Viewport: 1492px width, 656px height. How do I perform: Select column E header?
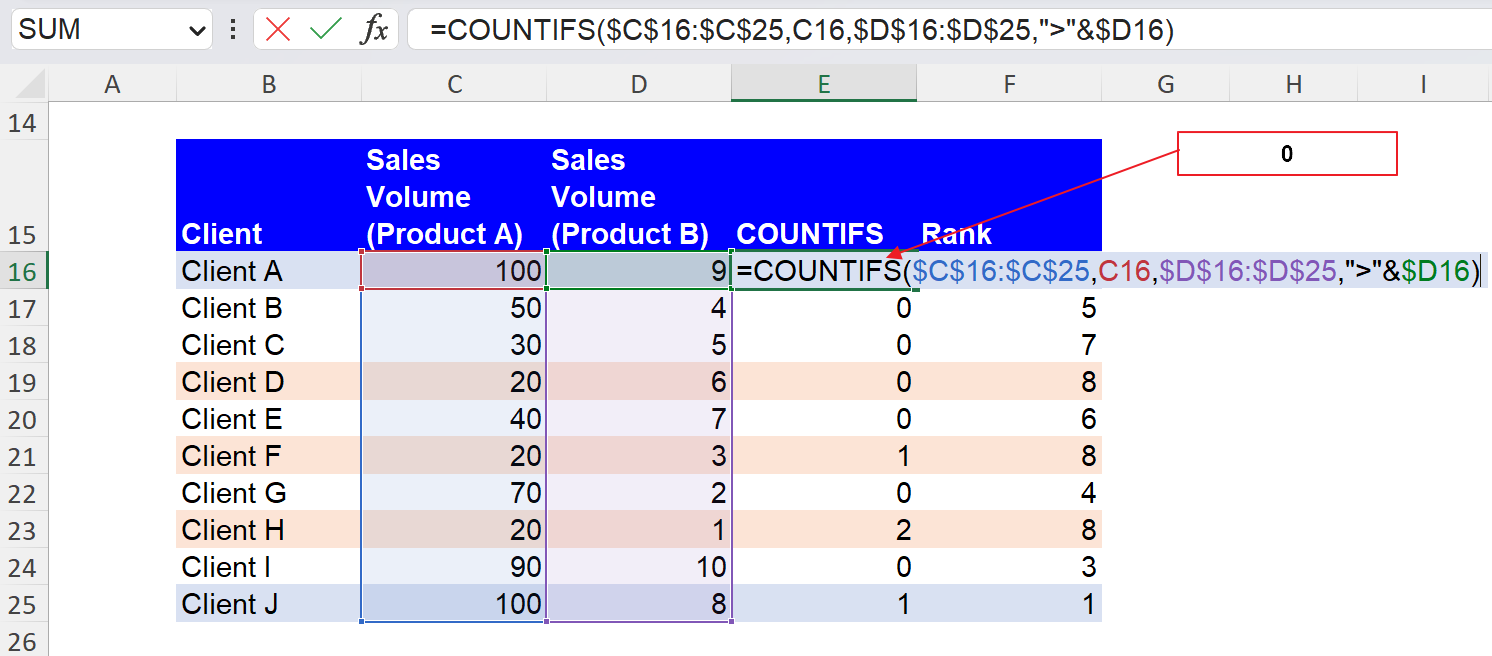[x=824, y=85]
